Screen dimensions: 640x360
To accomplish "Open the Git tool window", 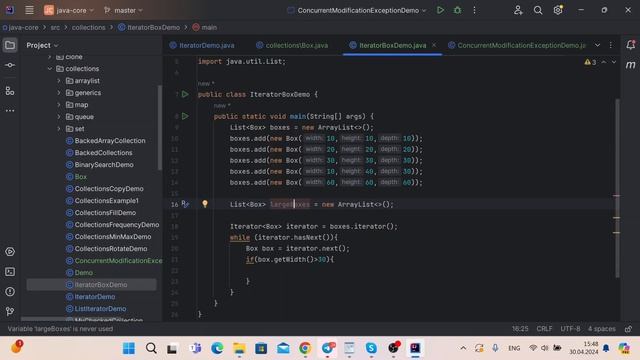I will [x=10, y=311].
